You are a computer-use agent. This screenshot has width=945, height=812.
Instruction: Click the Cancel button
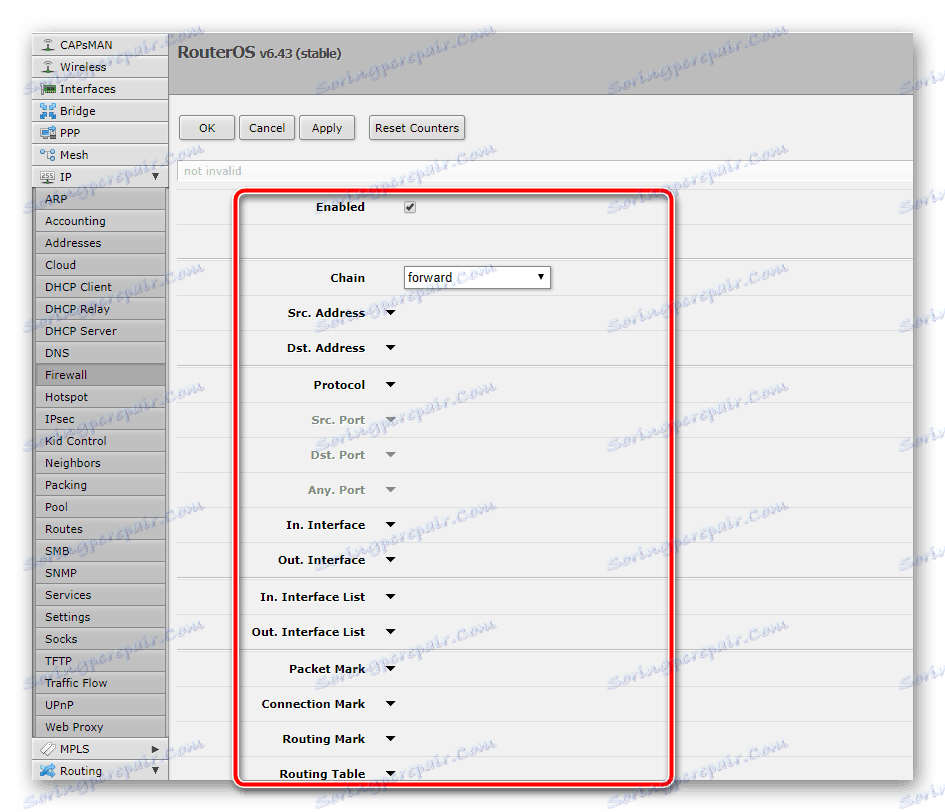tap(267, 128)
